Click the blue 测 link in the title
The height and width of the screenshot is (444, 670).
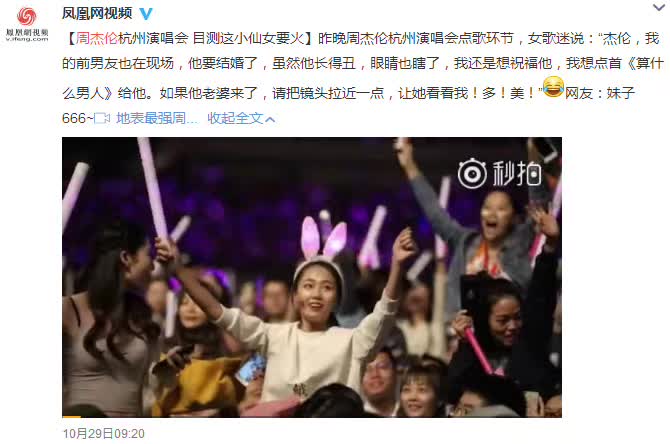pos(213,38)
